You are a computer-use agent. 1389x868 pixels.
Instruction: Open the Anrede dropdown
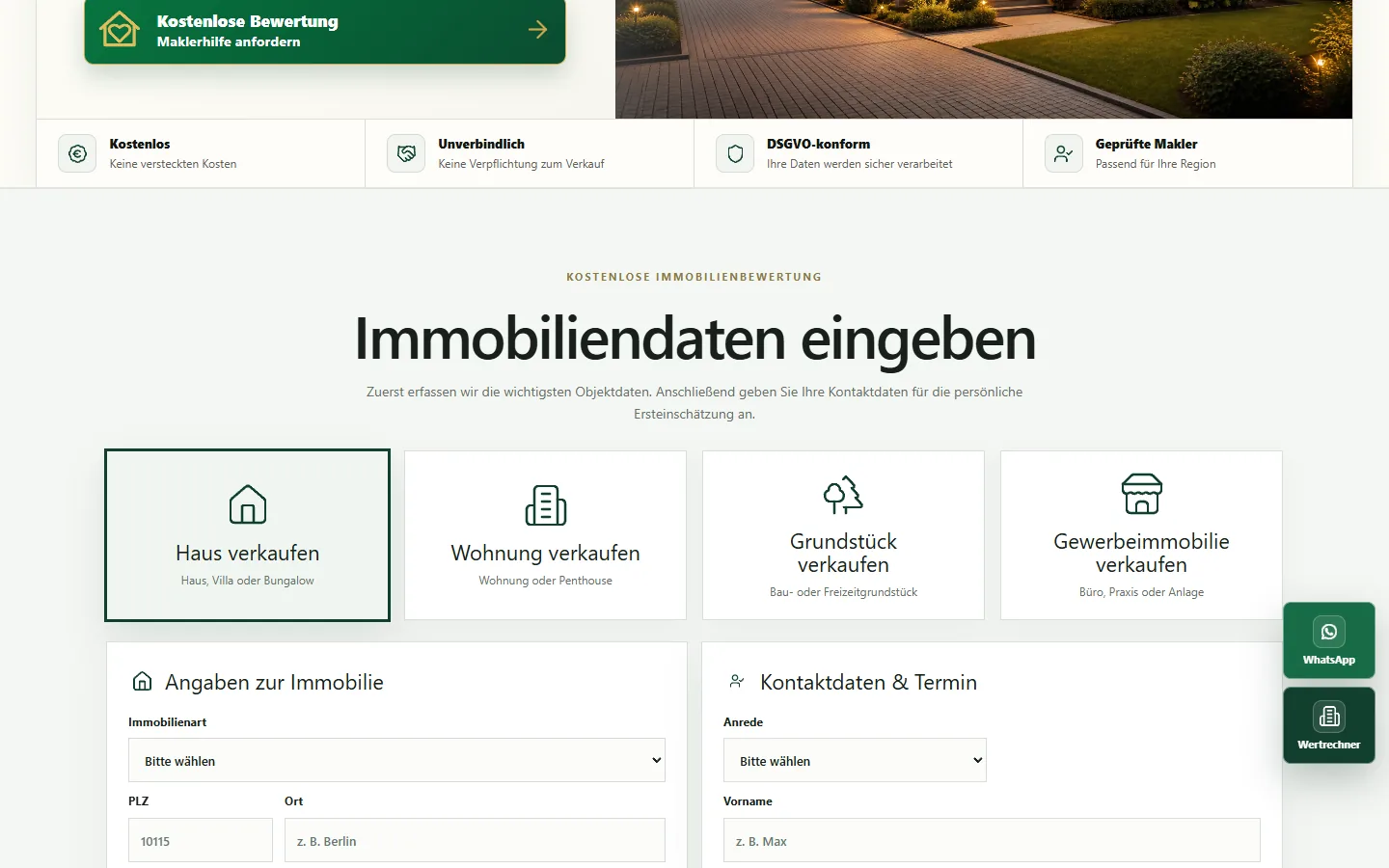point(855,760)
